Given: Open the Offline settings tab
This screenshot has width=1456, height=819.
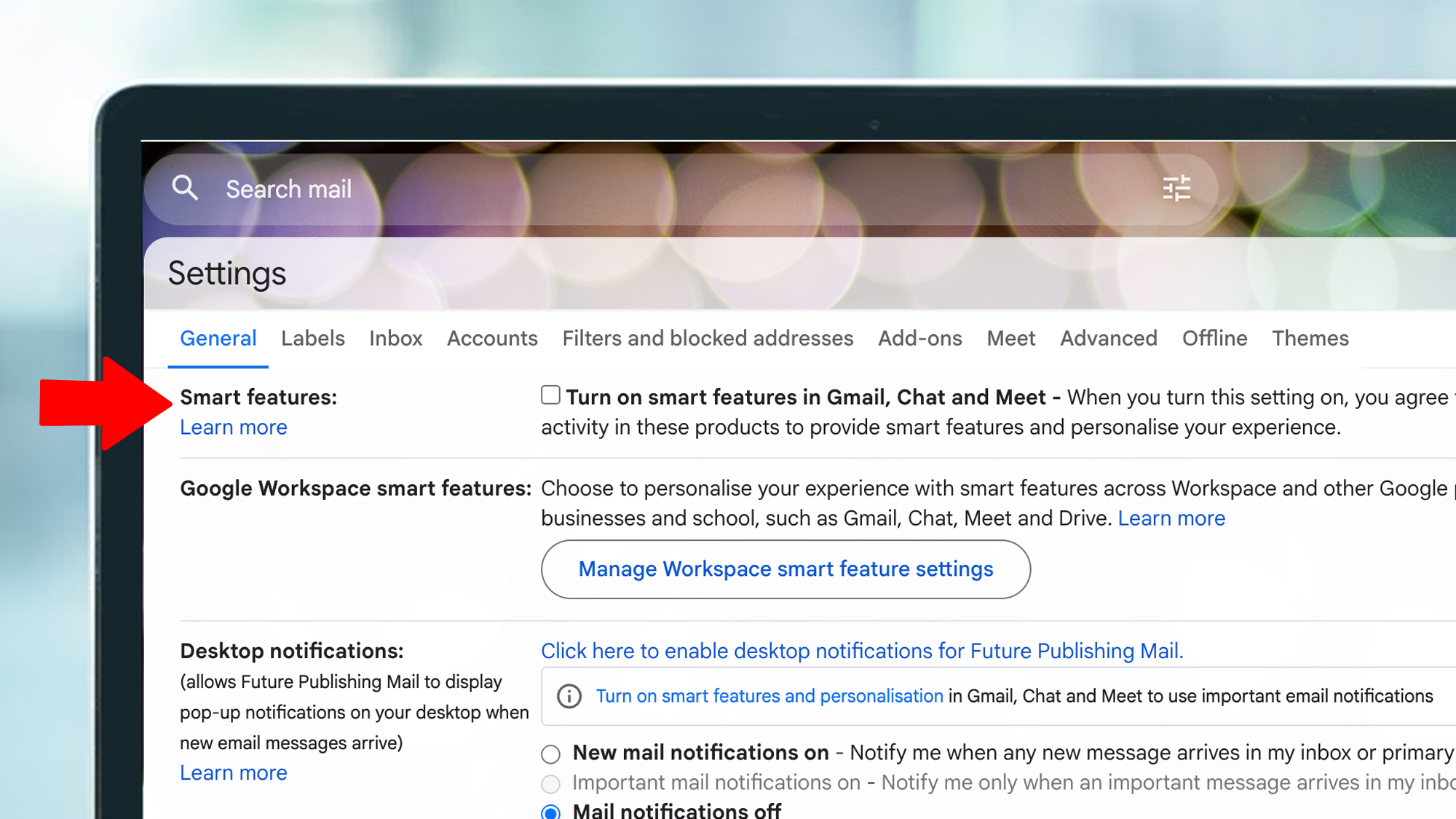Looking at the screenshot, I should (x=1214, y=338).
